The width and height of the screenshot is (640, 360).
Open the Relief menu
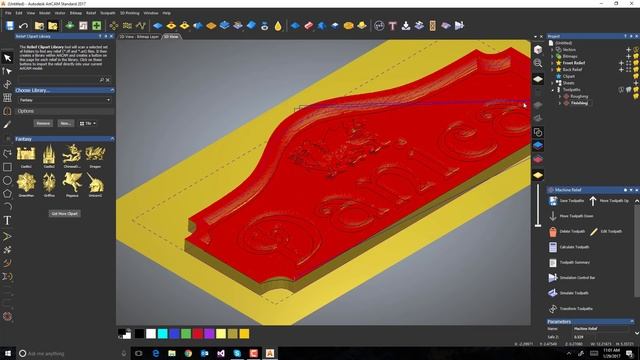(x=91, y=13)
